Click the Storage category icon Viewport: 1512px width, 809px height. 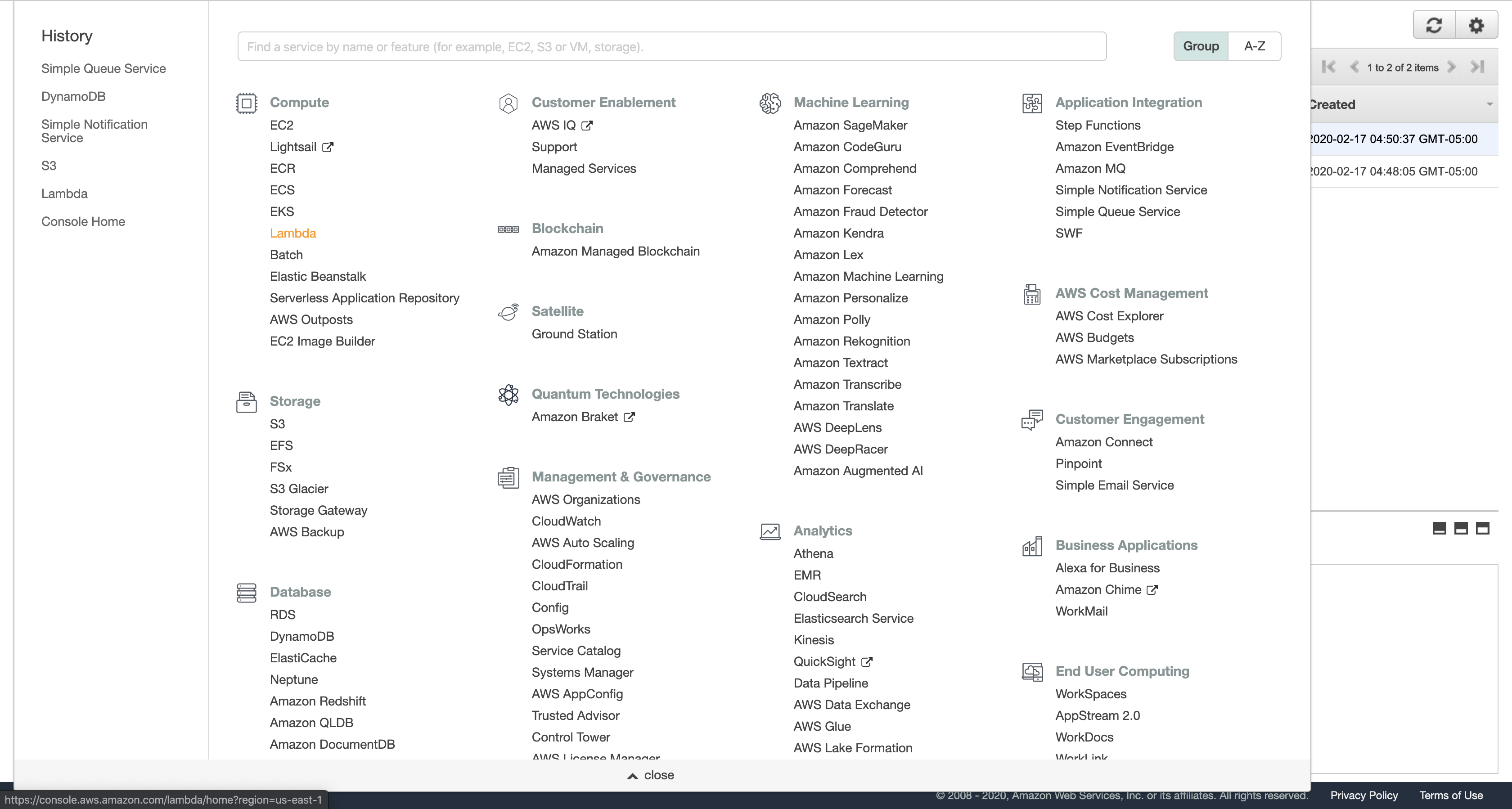pos(246,402)
